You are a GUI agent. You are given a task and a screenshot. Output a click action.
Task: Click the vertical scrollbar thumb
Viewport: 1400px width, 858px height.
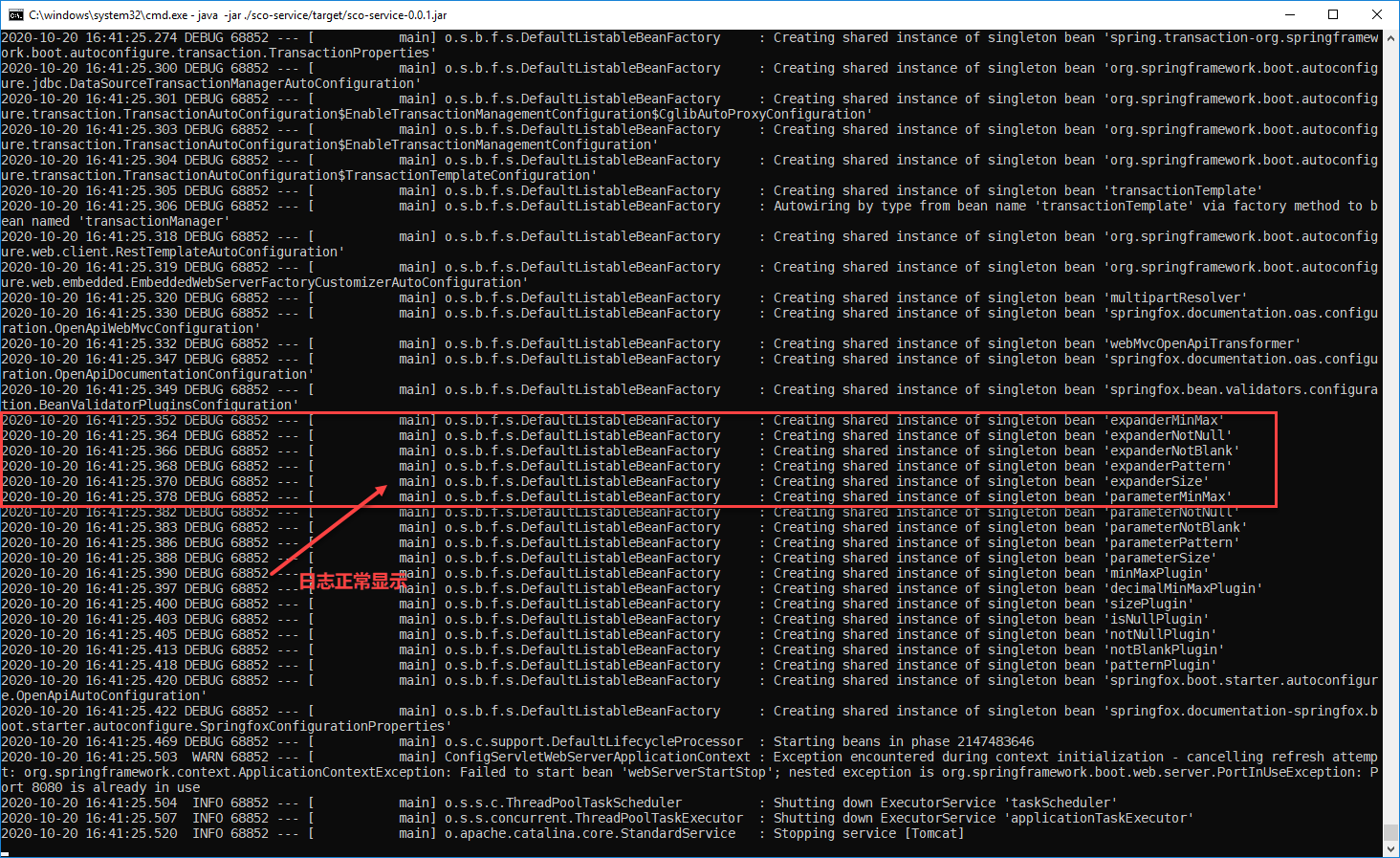pos(1391,832)
